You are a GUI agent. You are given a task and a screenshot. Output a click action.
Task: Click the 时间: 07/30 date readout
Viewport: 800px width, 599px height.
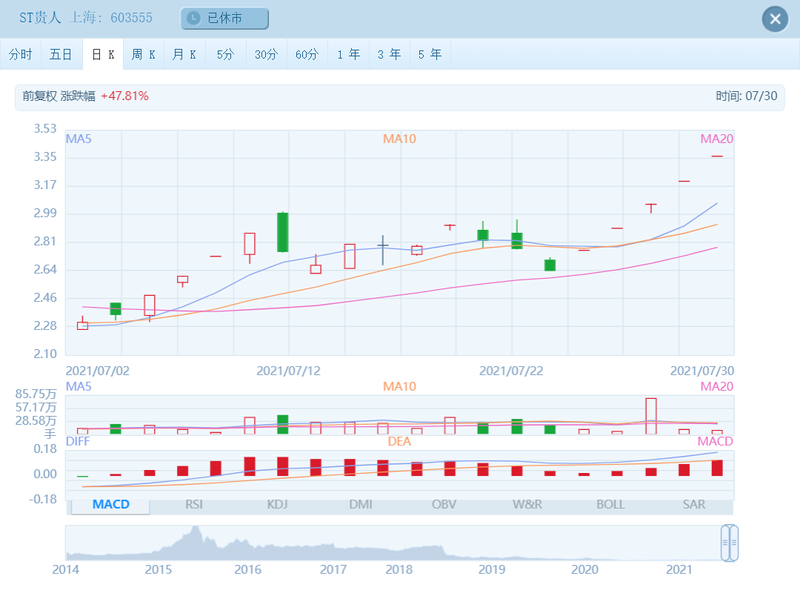746,96
